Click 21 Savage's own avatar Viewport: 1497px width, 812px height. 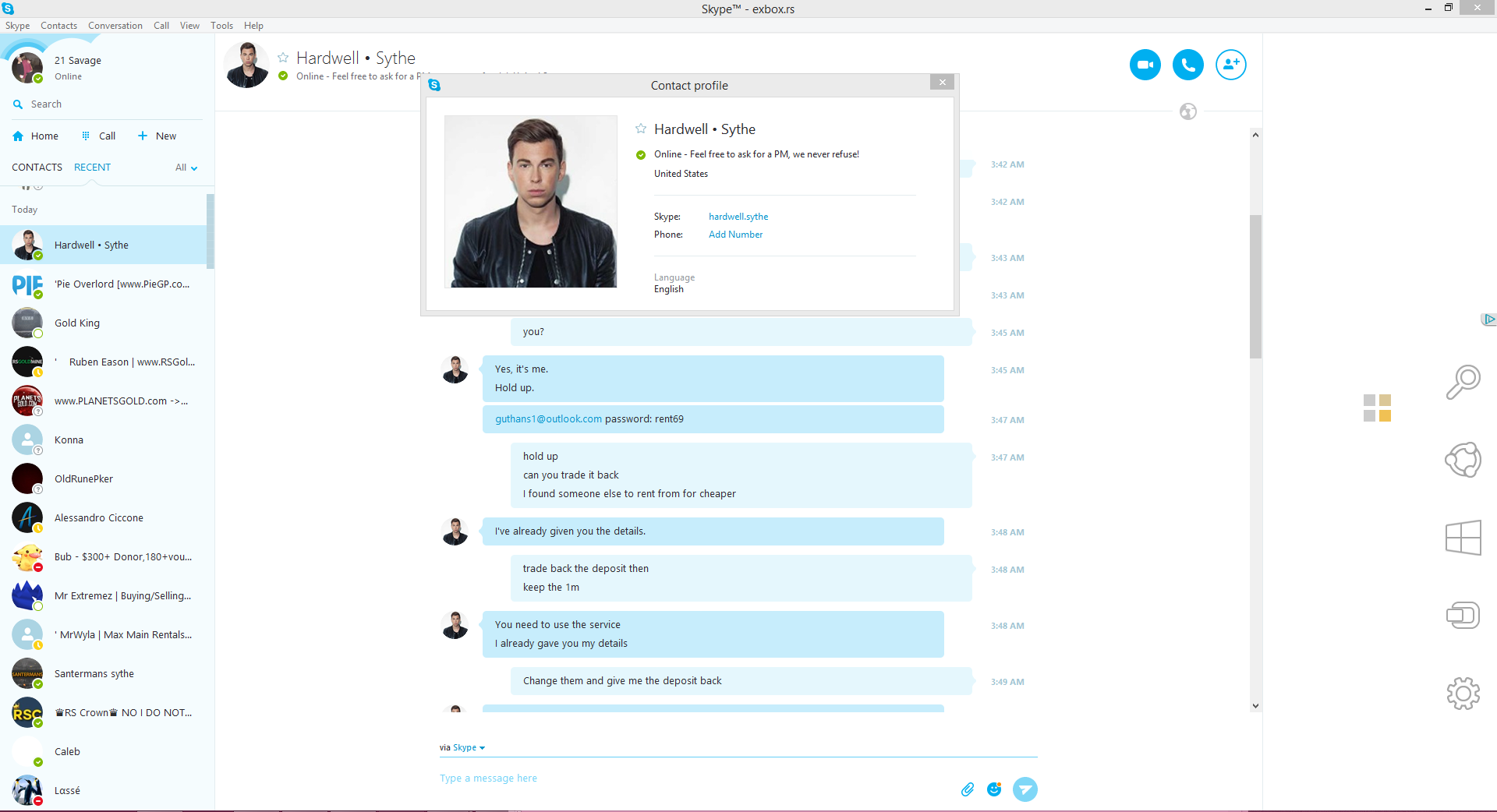pyautogui.click(x=27, y=68)
